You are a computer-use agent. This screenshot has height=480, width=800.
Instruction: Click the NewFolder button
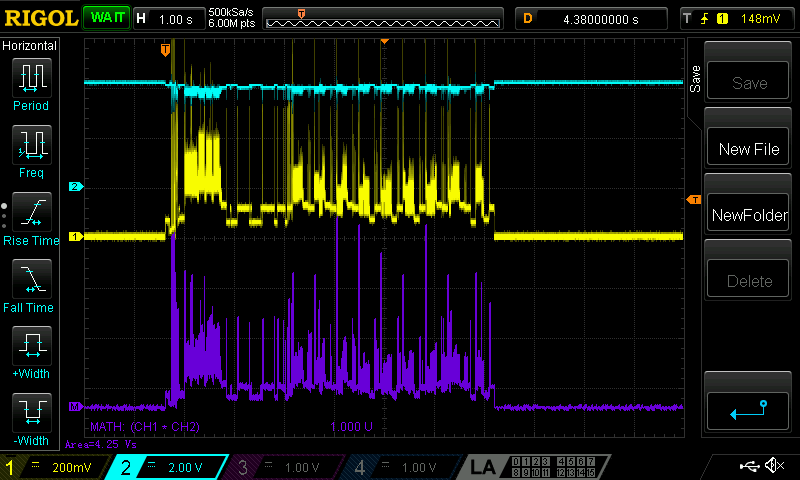[749, 215]
